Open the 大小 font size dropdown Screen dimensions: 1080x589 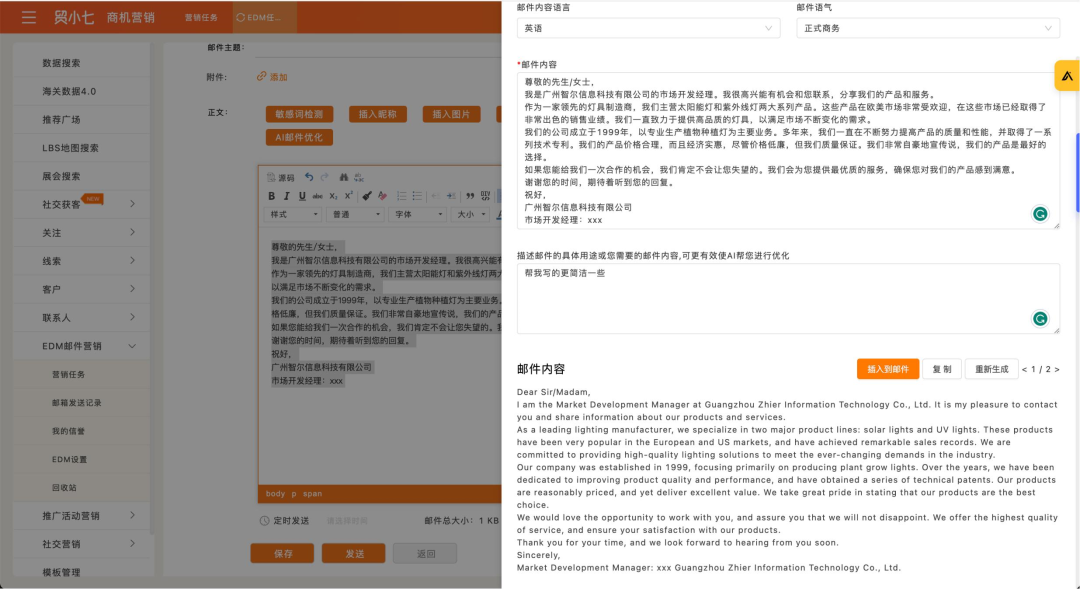pos(471,214)
